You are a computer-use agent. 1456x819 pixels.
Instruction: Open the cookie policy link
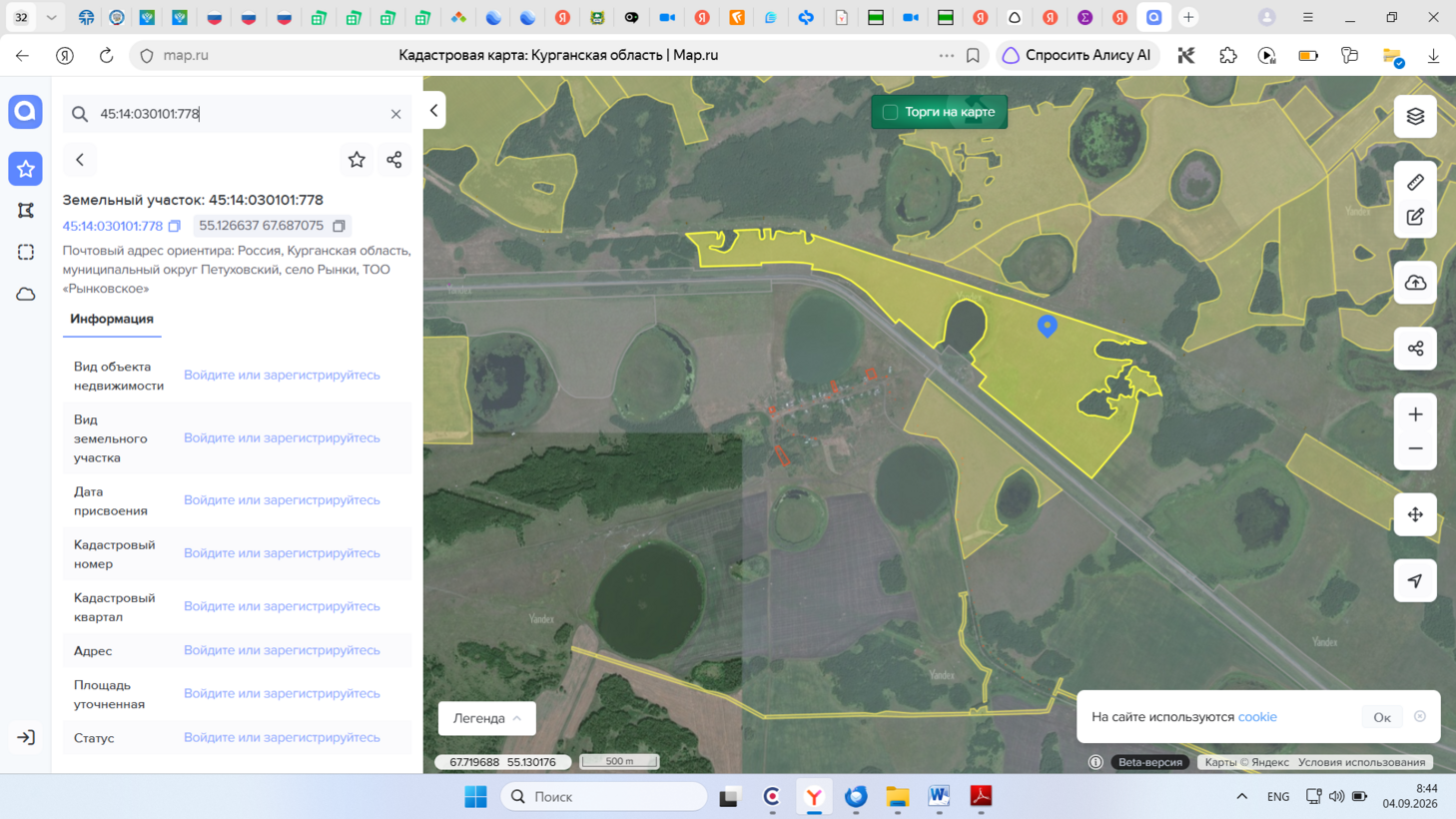point(1257,717)
